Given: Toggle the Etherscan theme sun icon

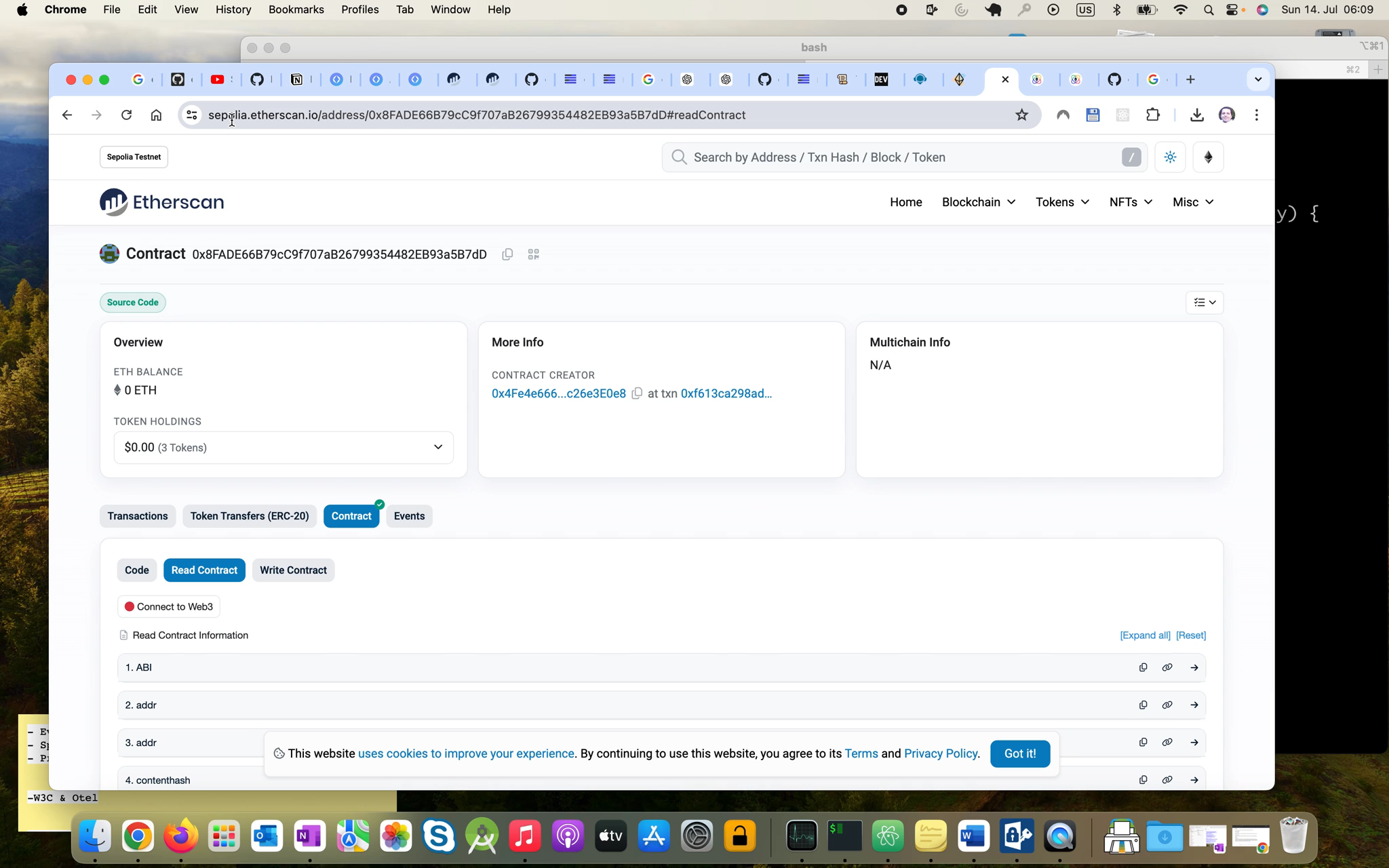Looking at the screenshot, I should [x=1170, y=157].
